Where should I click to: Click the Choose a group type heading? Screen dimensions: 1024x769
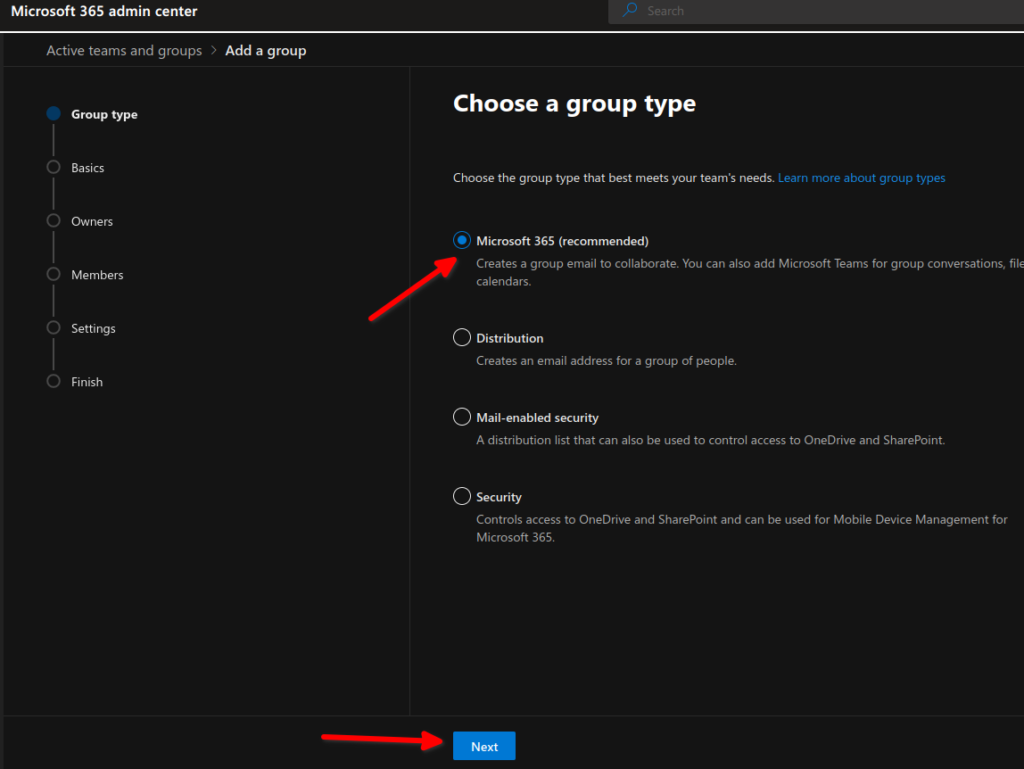tap(575, 103)
